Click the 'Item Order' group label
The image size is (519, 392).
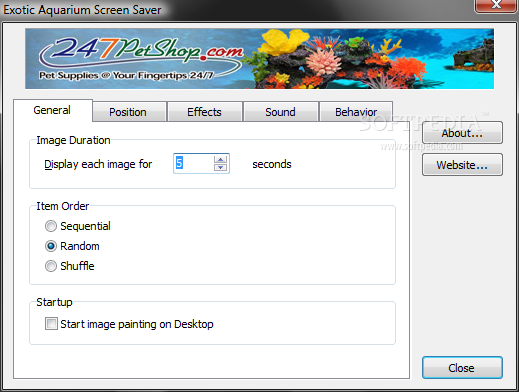click(63, 206)
